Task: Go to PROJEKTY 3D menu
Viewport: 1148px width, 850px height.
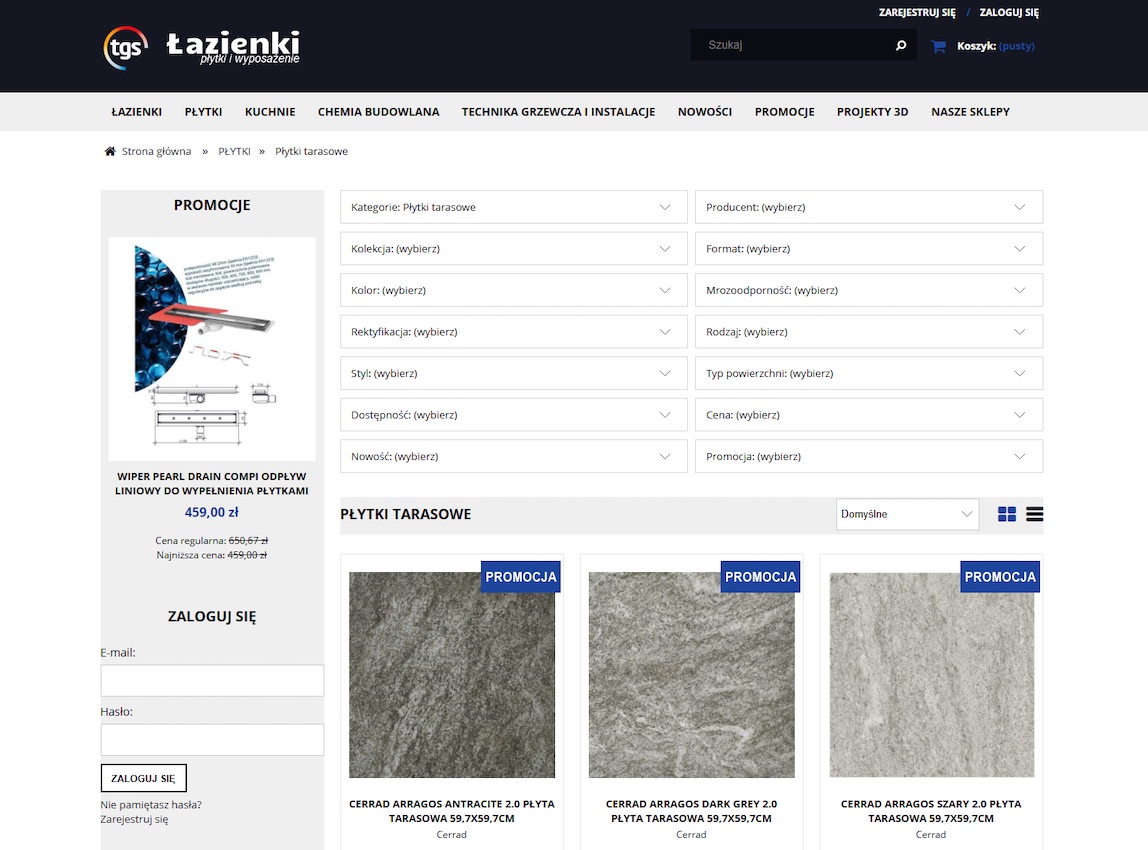Action: pos(872,112)
